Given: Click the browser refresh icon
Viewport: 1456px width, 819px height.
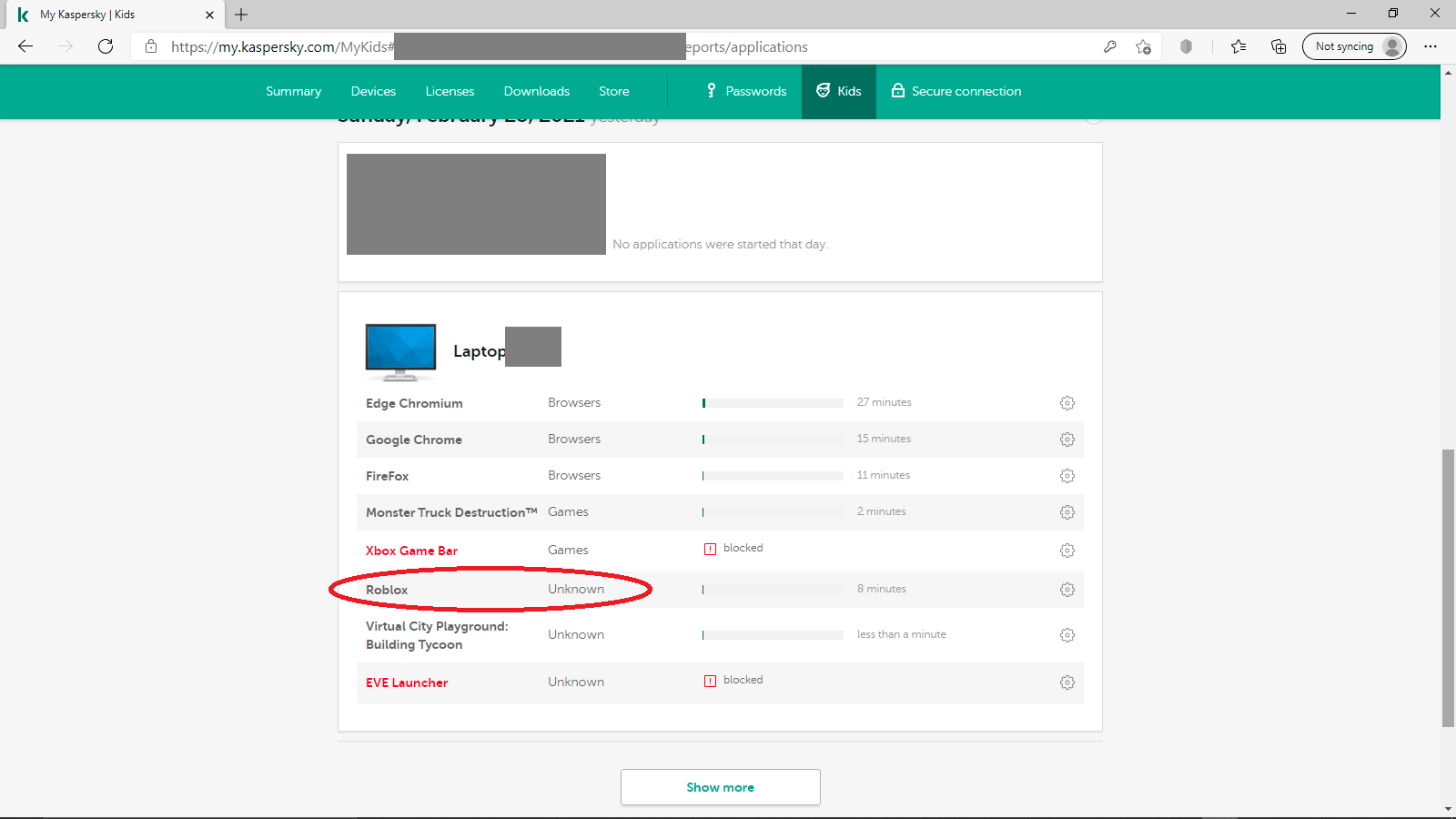Looking at the screenshot, I should tap(106, 46).
